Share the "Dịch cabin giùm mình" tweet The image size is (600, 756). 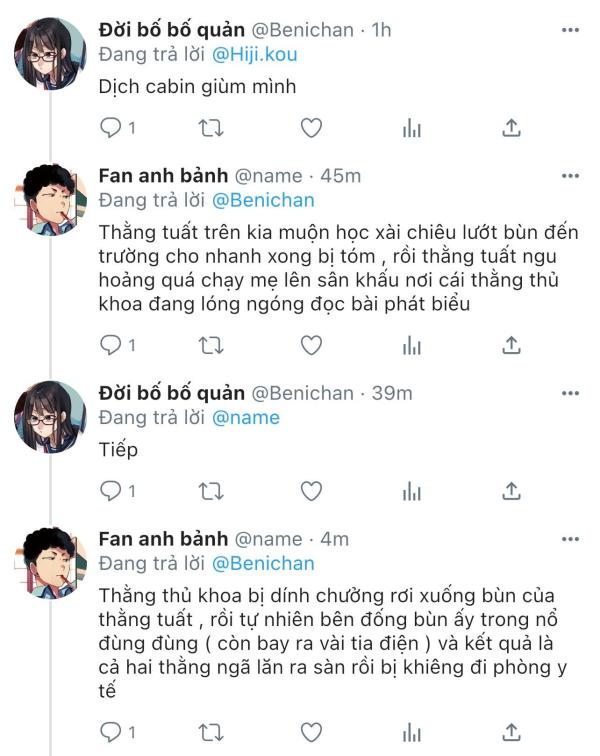tap(511, 128)
